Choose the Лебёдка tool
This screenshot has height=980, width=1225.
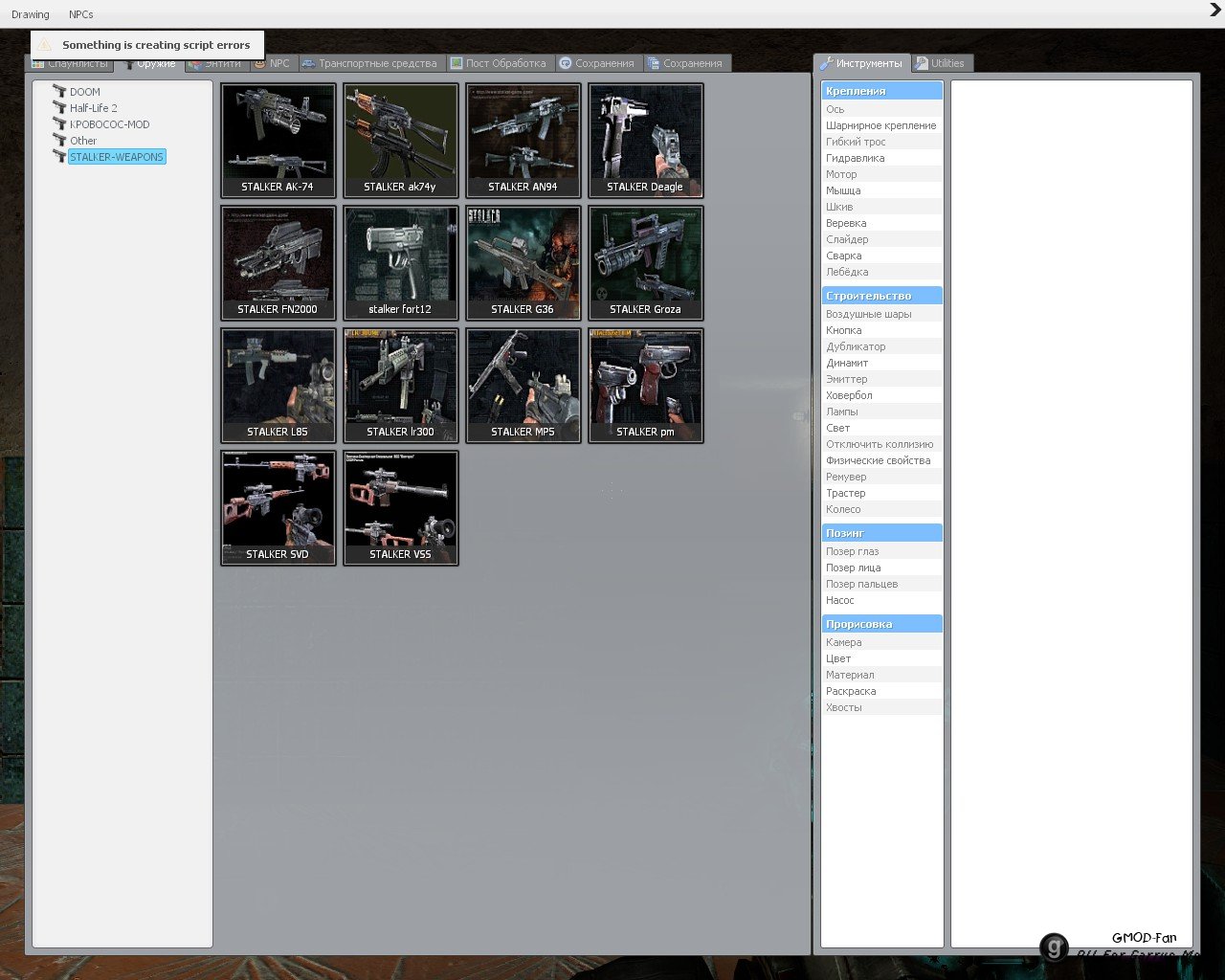[881, 272]
